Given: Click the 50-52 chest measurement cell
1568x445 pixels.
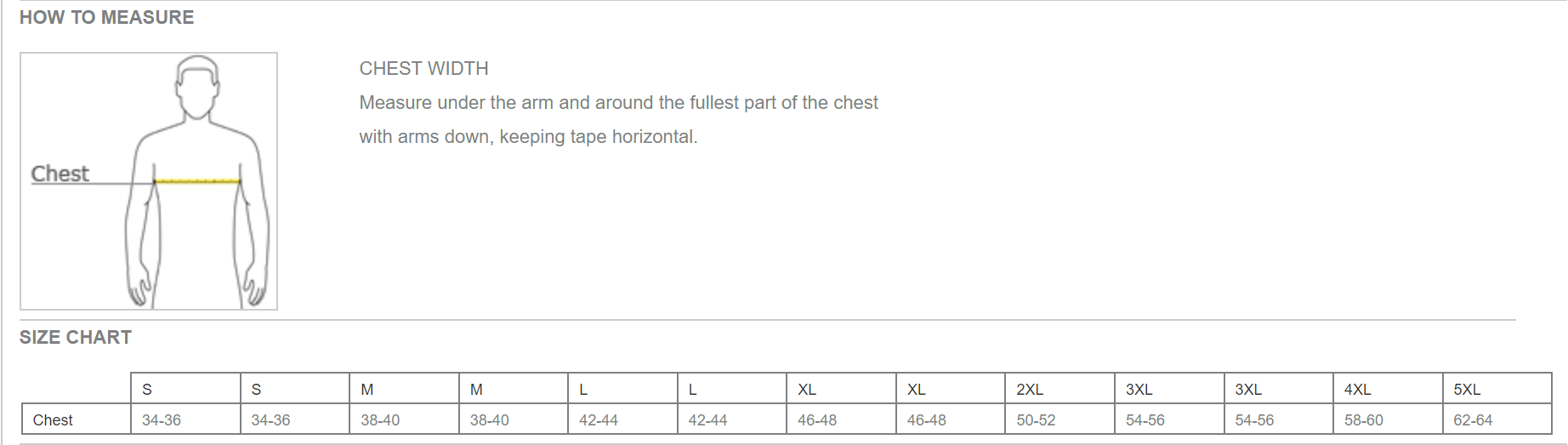Looking at the screenshot, I should click(x=1036, y=419).
